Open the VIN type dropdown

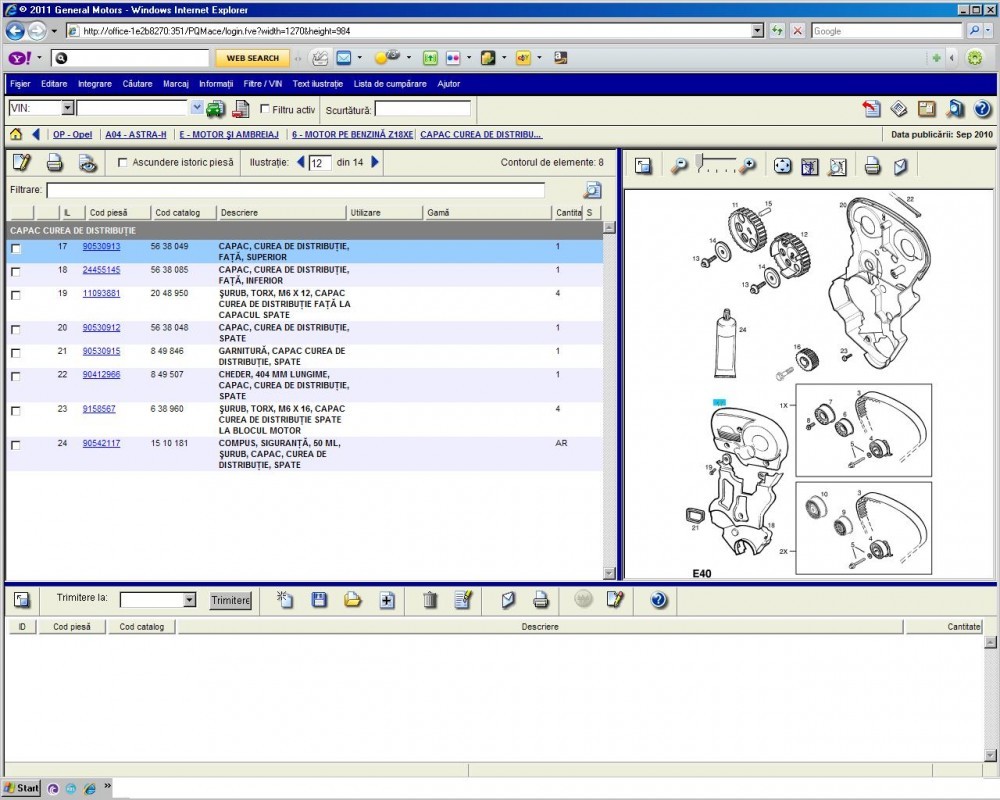point(68,108)
